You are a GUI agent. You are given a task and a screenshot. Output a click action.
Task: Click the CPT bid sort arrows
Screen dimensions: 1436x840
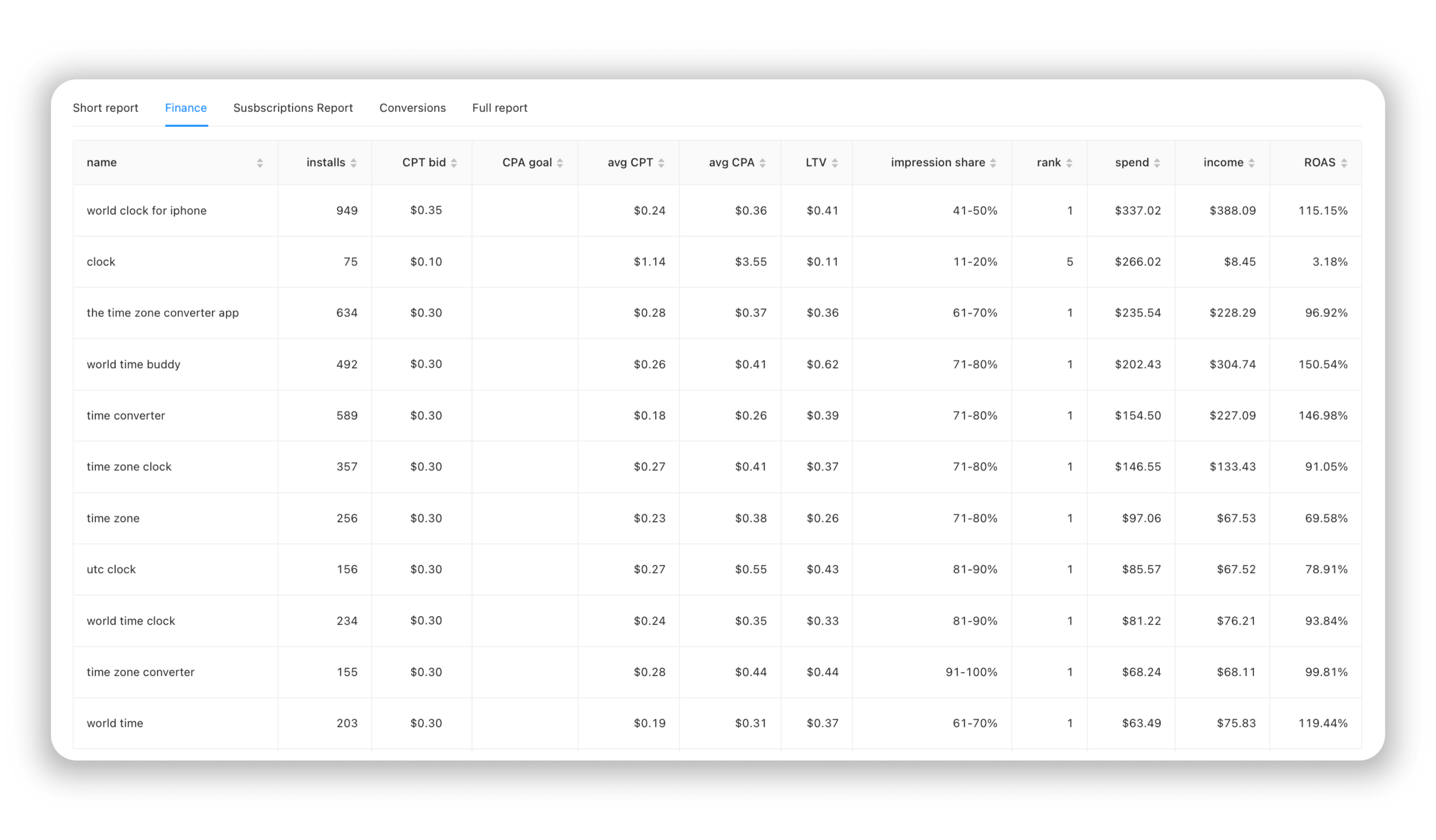tap(454, 163)
